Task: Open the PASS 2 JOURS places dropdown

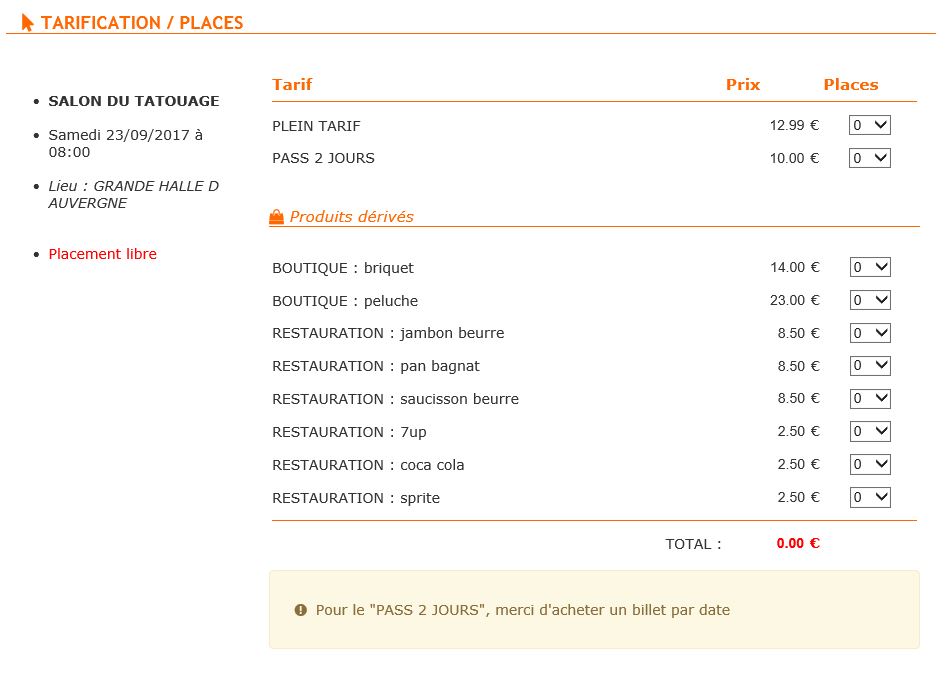Action: coord(869,158)
